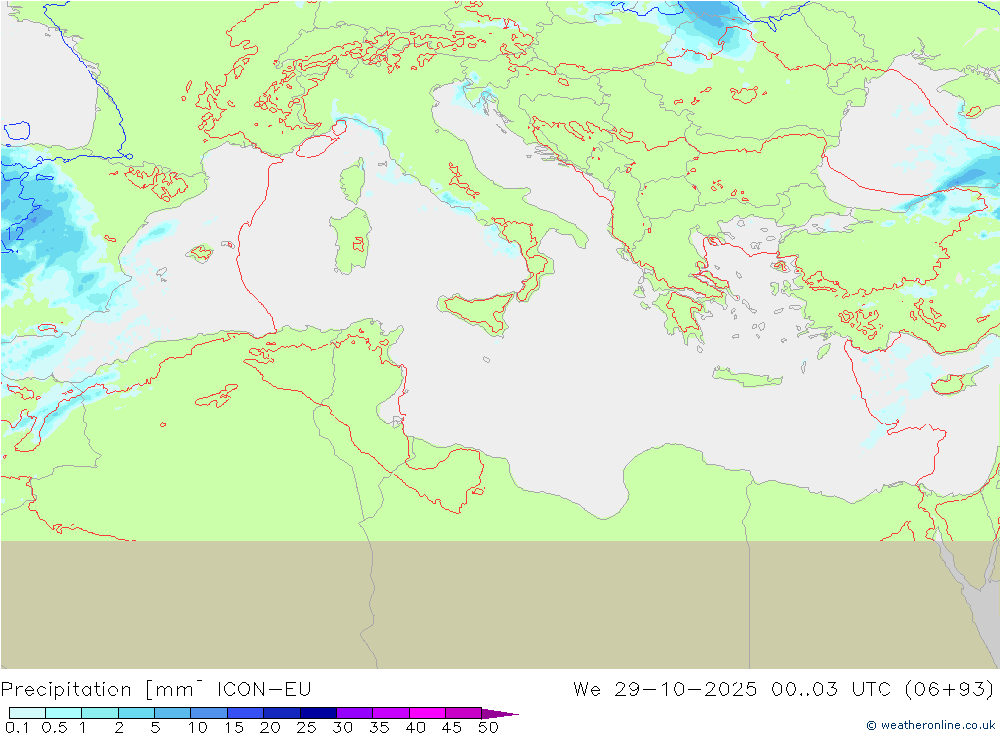Click the '15' legend scale label
Screen dimensions: 1000x733
[234, 727]
